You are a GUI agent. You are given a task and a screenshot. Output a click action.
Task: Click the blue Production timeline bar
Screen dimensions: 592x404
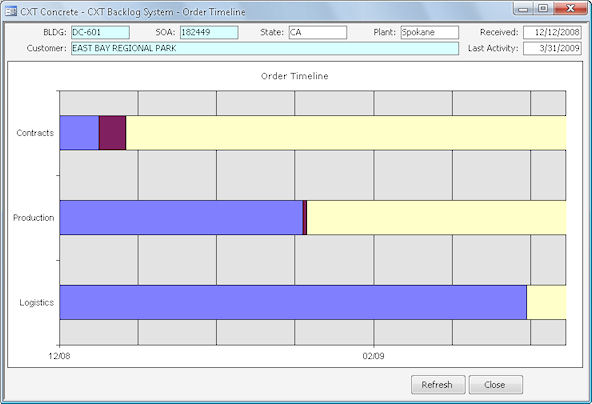point(181,217)
